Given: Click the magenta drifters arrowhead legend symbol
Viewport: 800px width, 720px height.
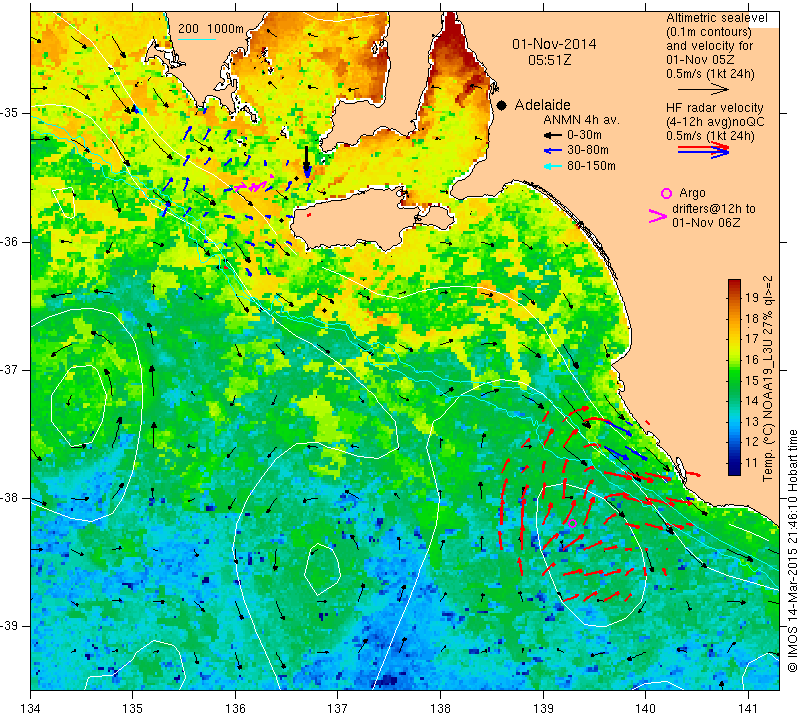Looking at the screenshot, I should coord(658,216).
